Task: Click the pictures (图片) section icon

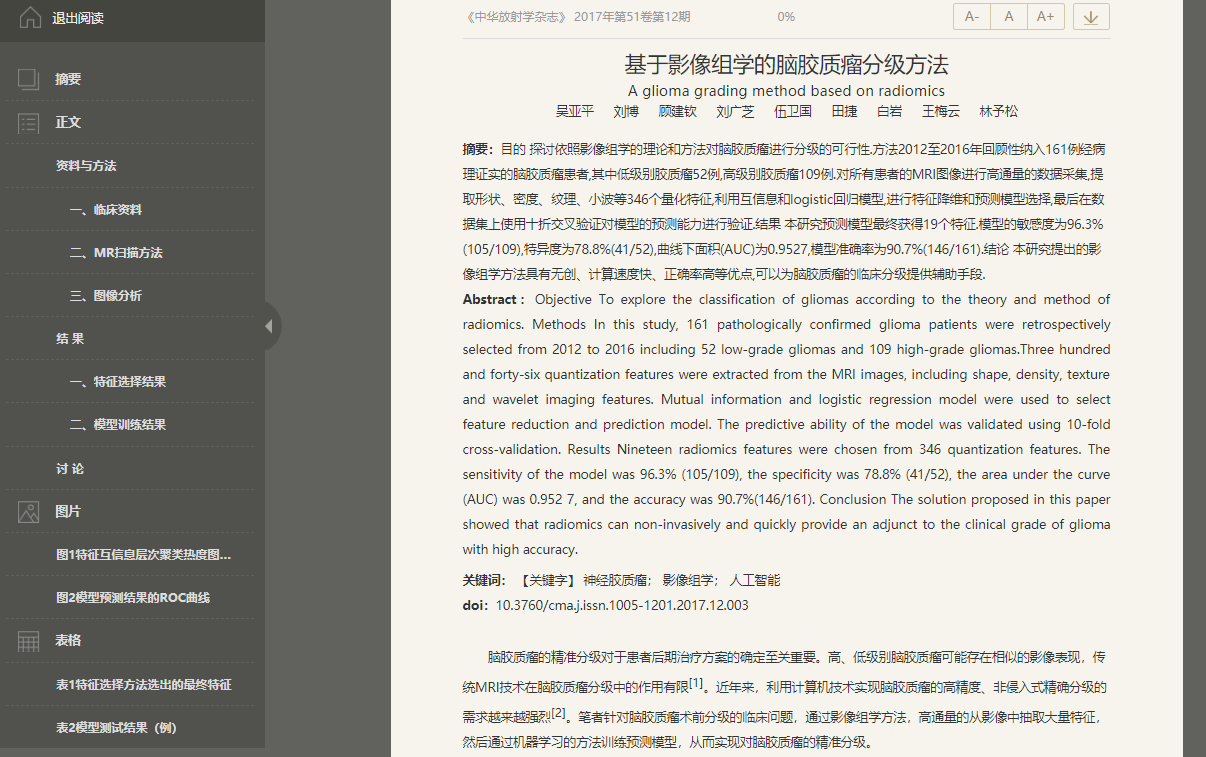Action: point(29,512)
